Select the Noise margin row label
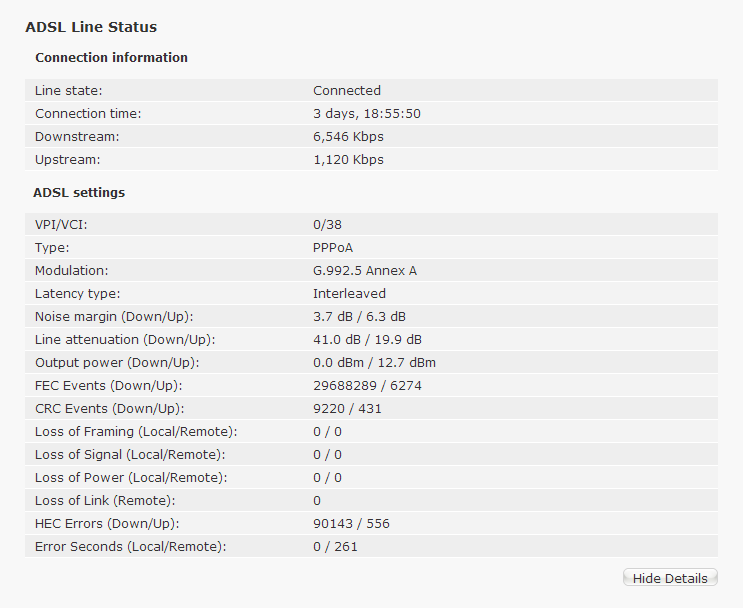The image size is (743, 608). [114, 317]
